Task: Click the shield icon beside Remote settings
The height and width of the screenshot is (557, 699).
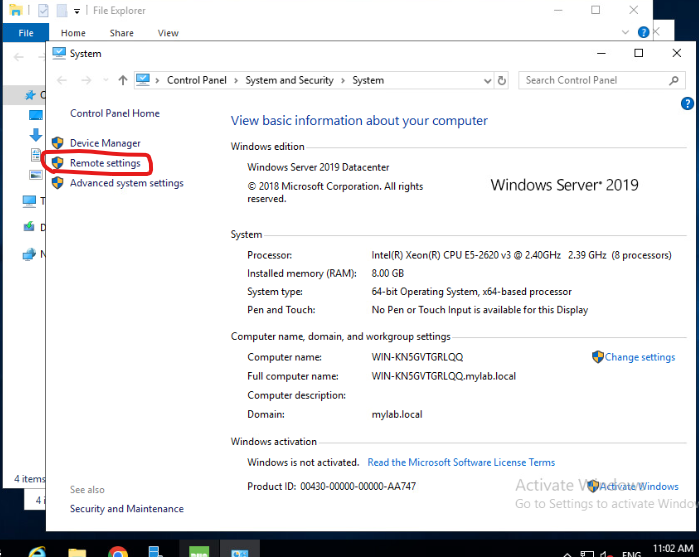Action: tap(58, 163)
